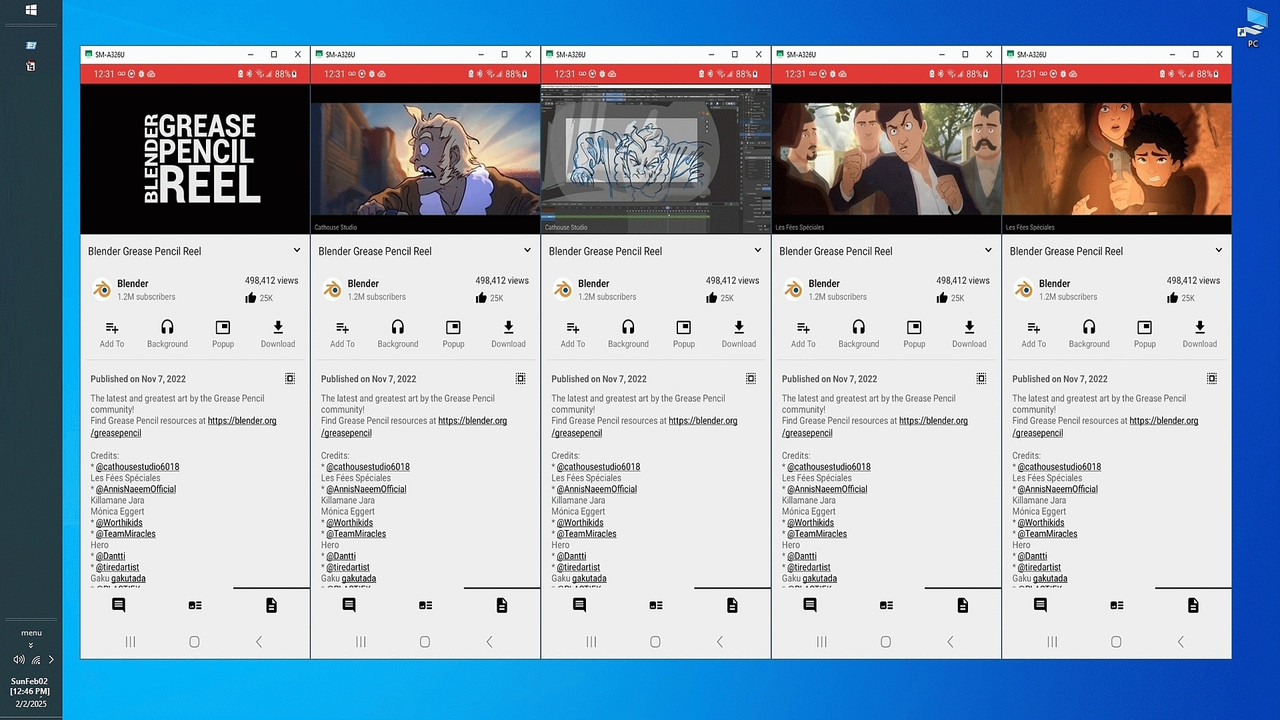Screen dimensions: 1280x720
Task: Tap Popup in the mustached-men video window
Action: [x=914, y=334]
